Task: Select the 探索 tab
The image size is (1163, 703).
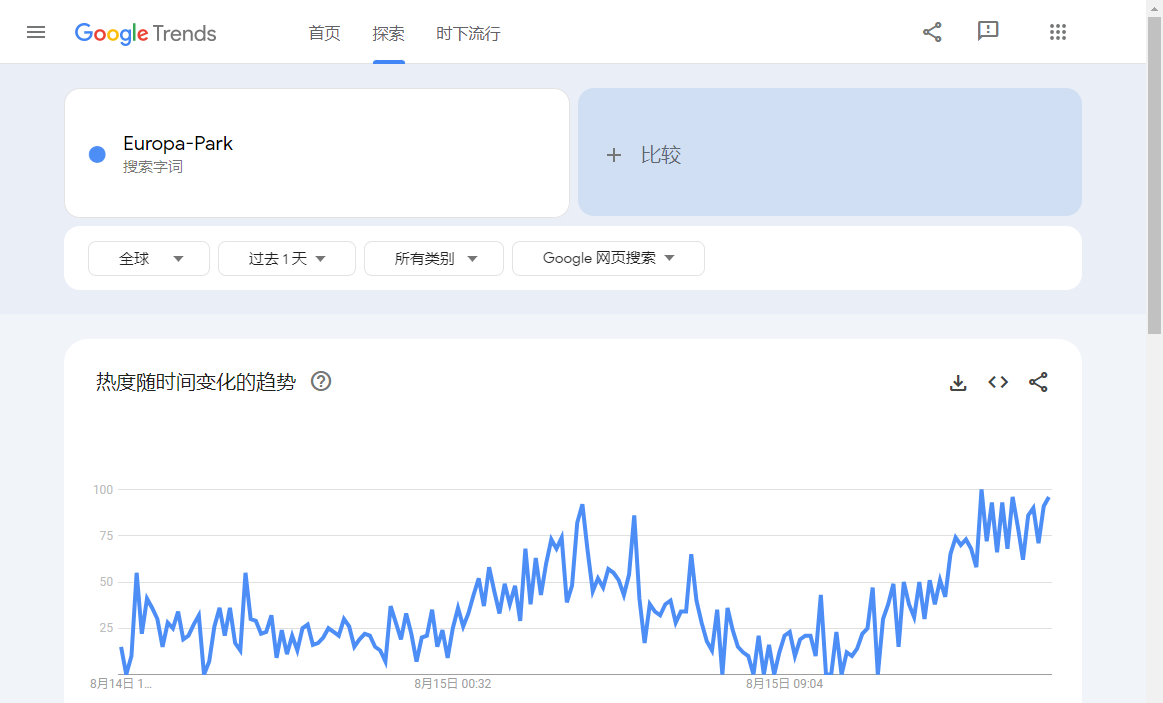Action: click(389, 33)
